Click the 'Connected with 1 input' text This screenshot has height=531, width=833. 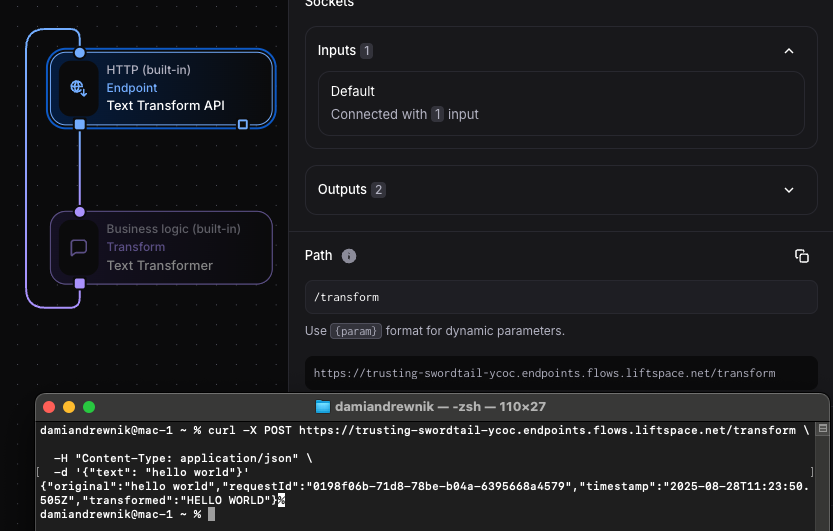[x=404, y=114]
